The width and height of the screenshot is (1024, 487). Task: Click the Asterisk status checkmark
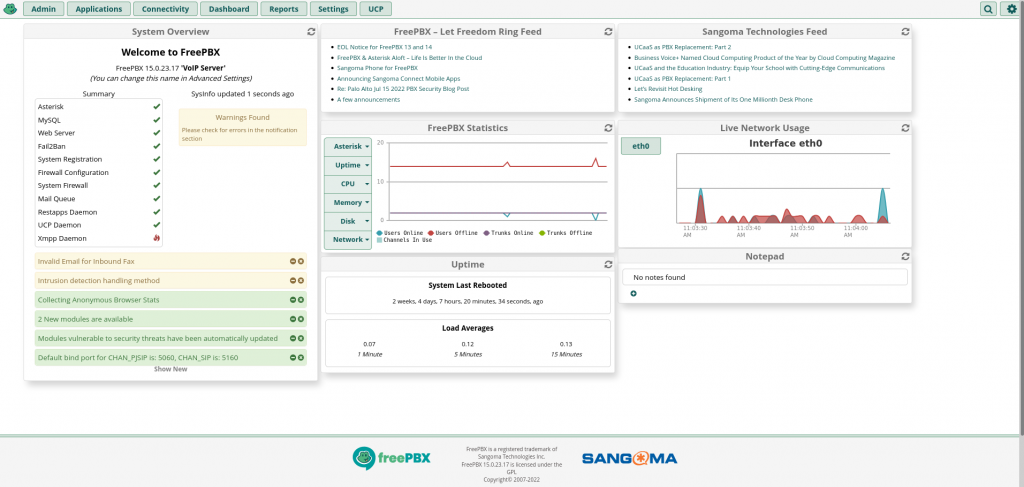tap(157, 106)
